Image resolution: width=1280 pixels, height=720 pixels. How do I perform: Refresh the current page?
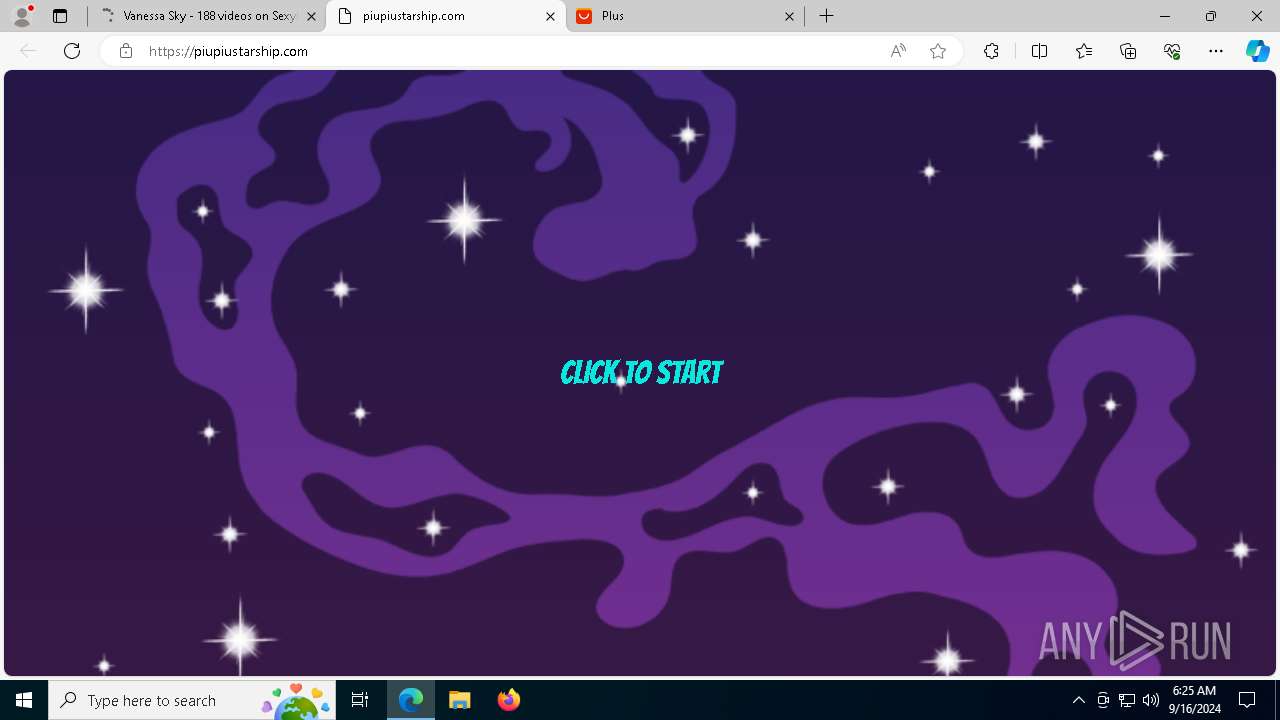coord(72,51)
